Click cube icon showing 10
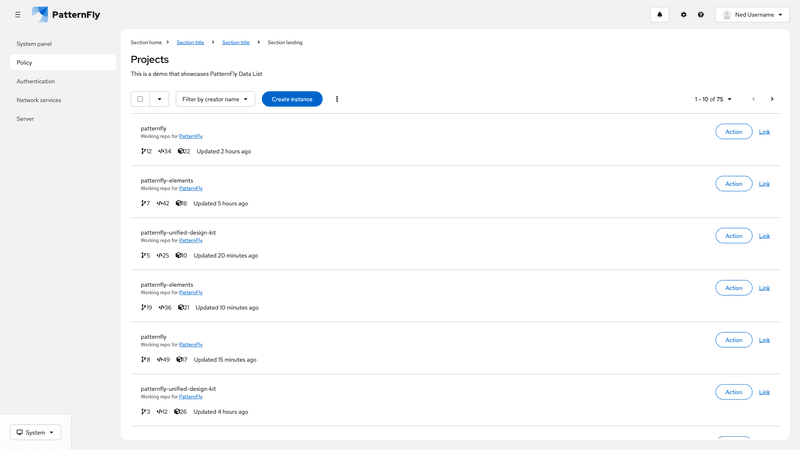 point(178,255)
